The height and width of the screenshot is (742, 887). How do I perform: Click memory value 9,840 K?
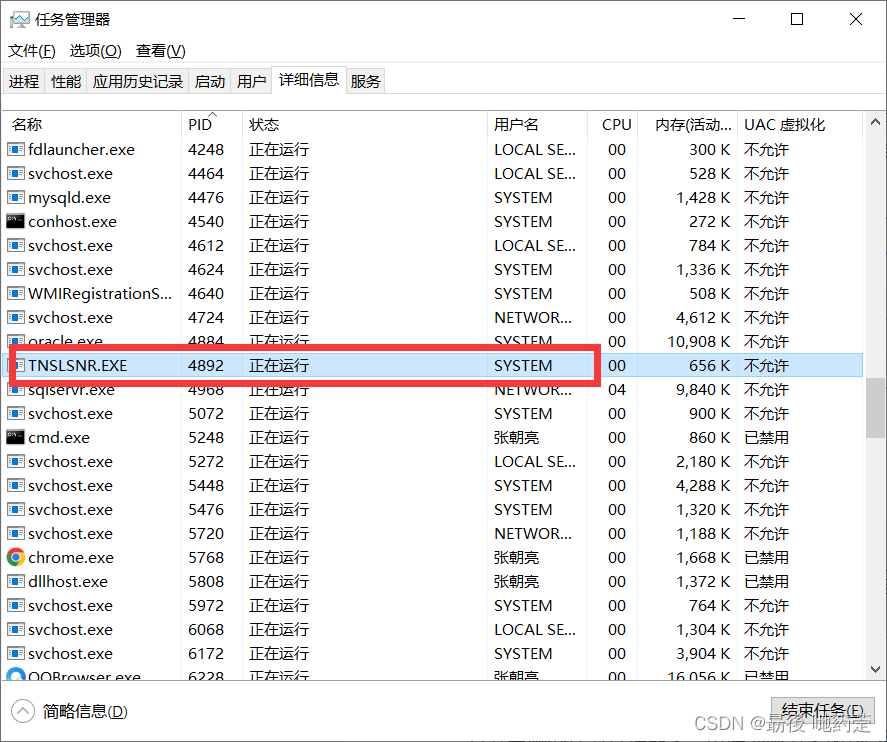coord(703,389)
